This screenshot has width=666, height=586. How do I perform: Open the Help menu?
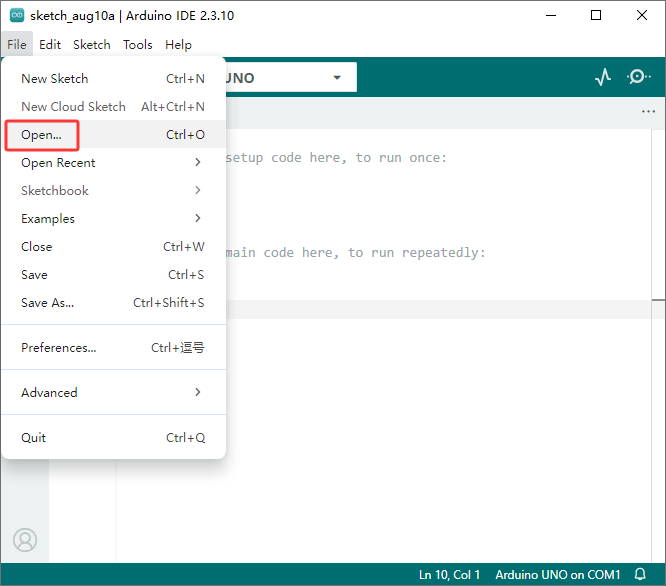[178, 45]
